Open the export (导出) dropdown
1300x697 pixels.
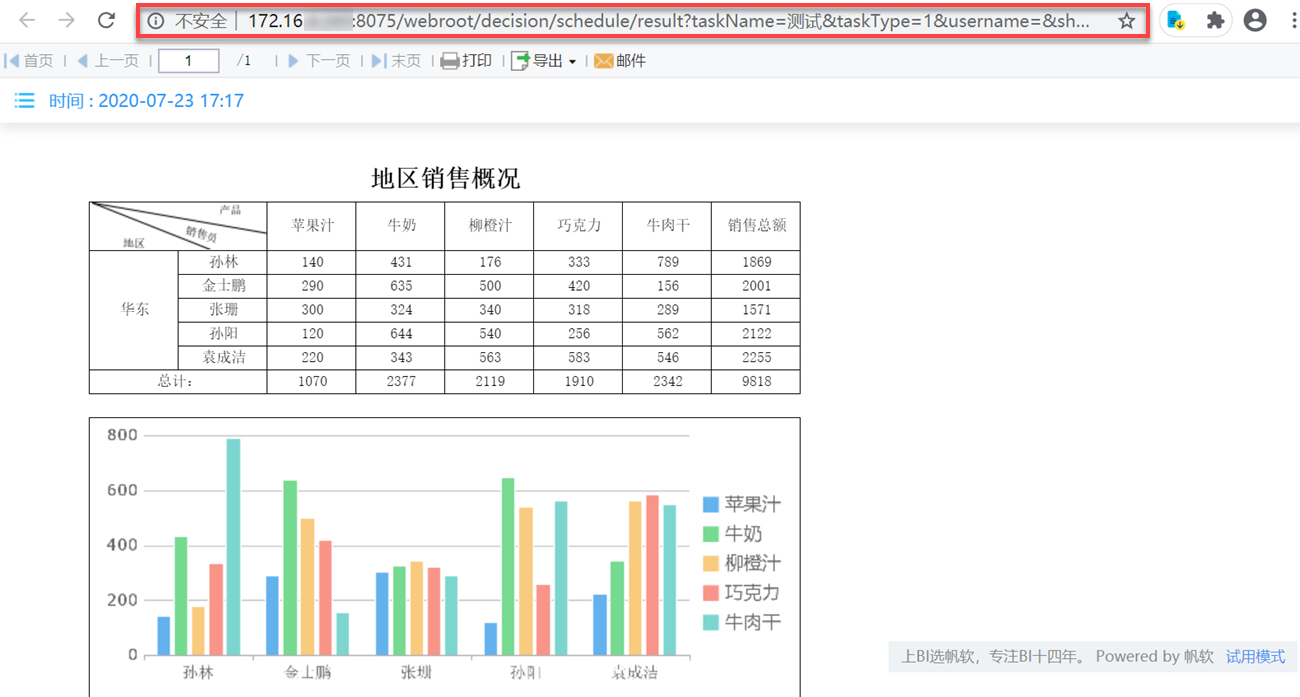coord(544,61)
